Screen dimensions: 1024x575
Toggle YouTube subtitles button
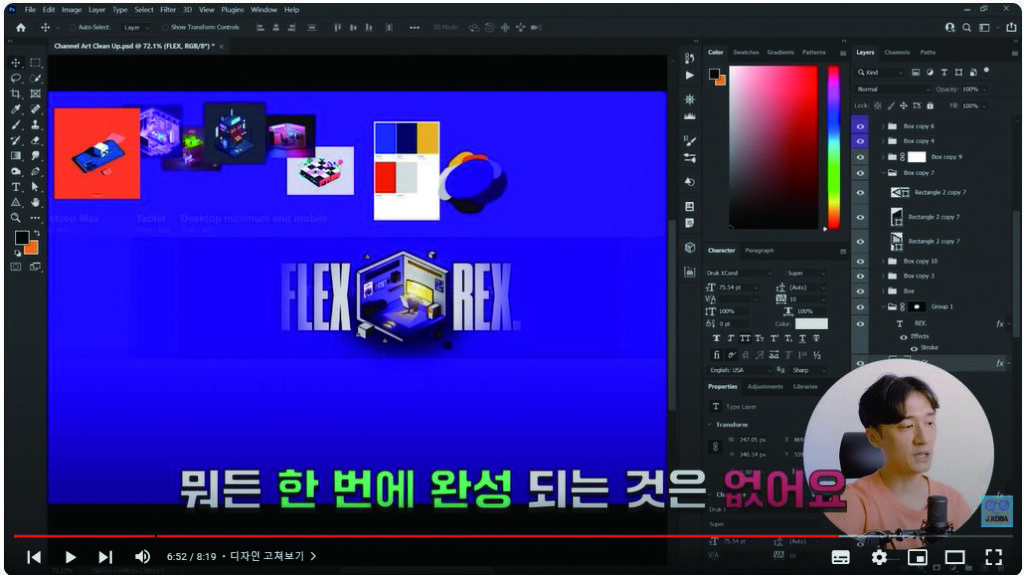[840, 557]
